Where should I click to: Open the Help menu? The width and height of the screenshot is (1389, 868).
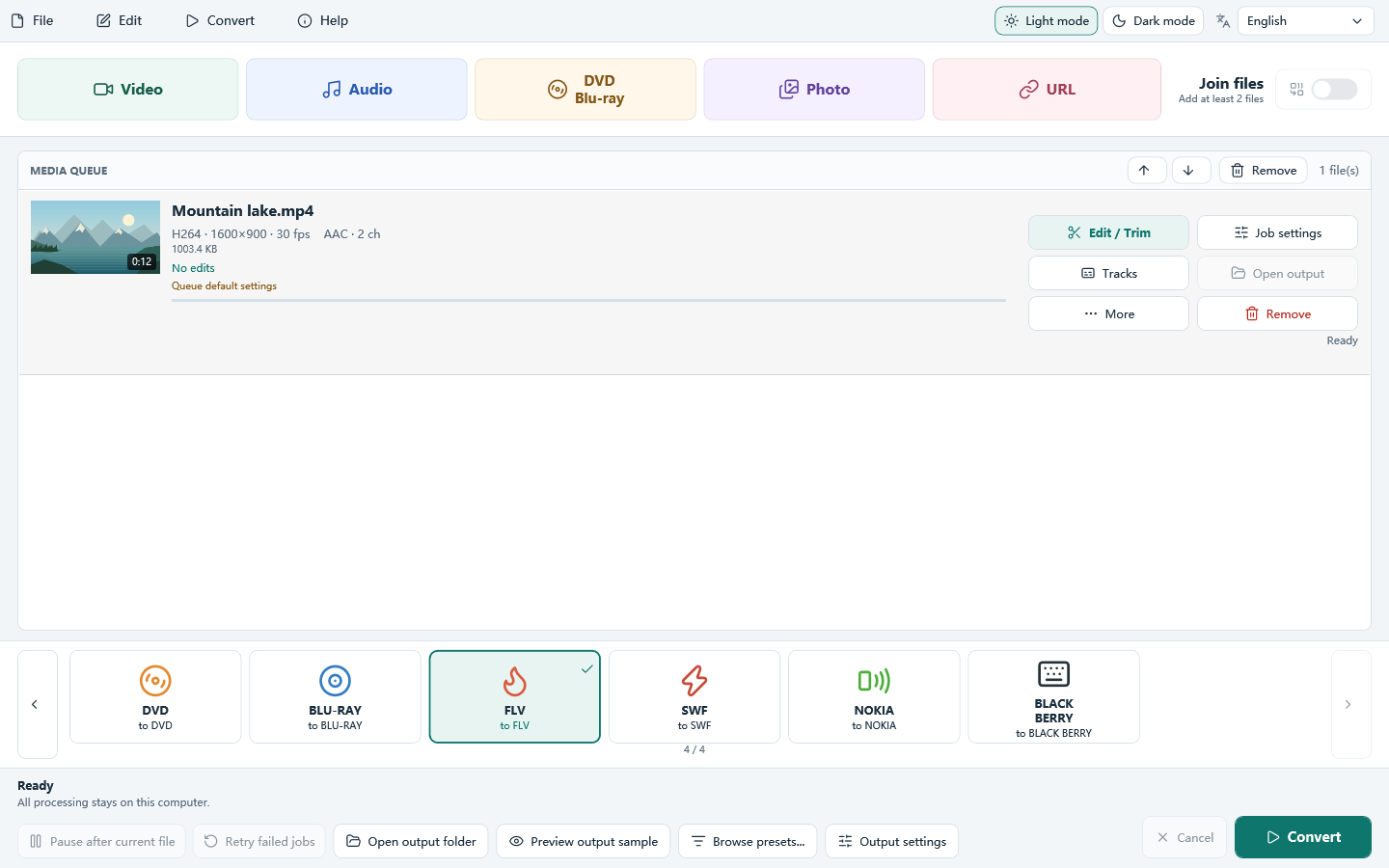(323, 21)
